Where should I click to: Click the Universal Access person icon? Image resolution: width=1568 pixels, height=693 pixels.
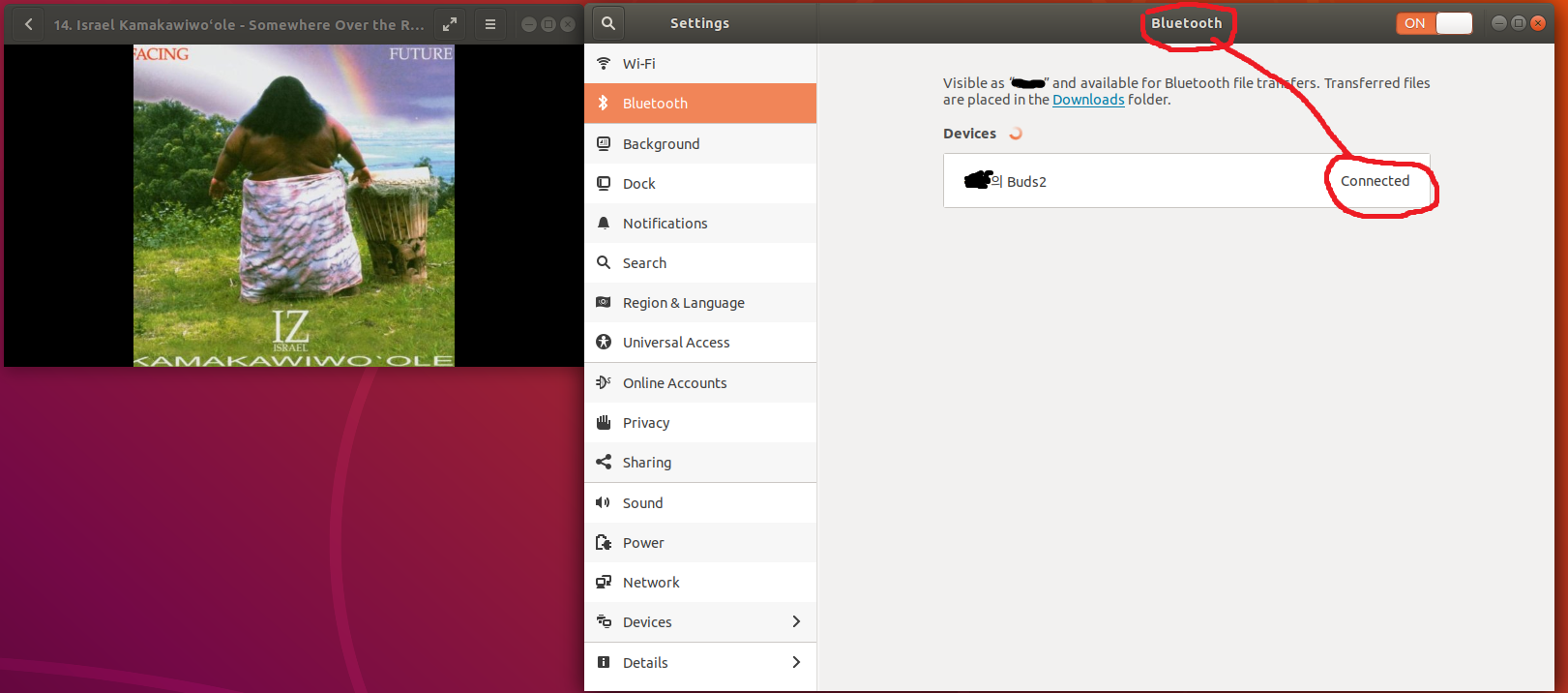[x=604, y=342]
